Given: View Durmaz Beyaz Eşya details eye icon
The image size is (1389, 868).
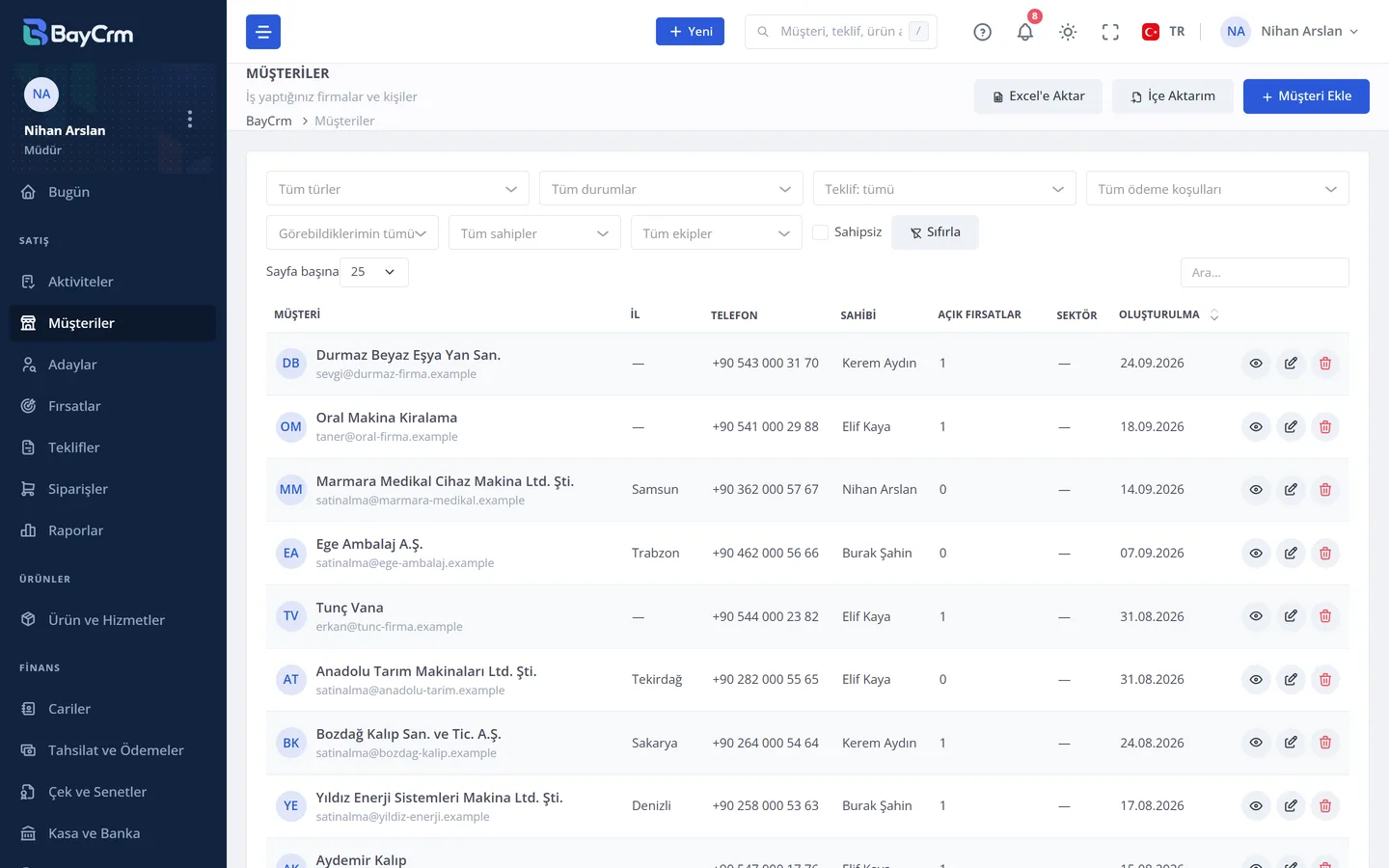Looking at the screenshot, I should click(x=1256, y=364).
